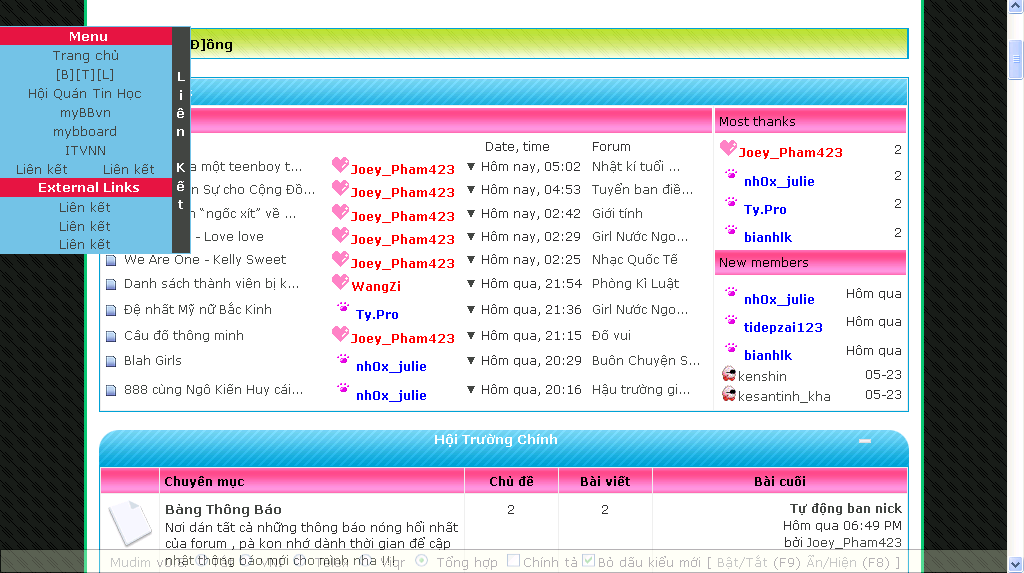Click the heart icon next to WangZi
The width and height of the screenshot is (1024, 573).
[340, 283]
